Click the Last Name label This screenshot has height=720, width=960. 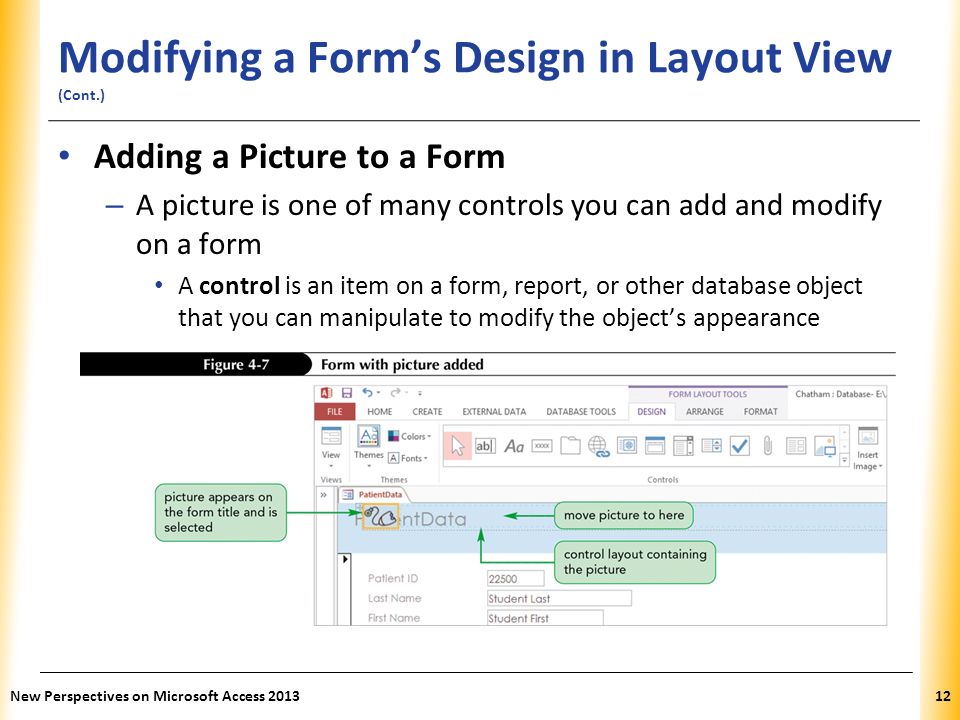click(x=394, y=598)
